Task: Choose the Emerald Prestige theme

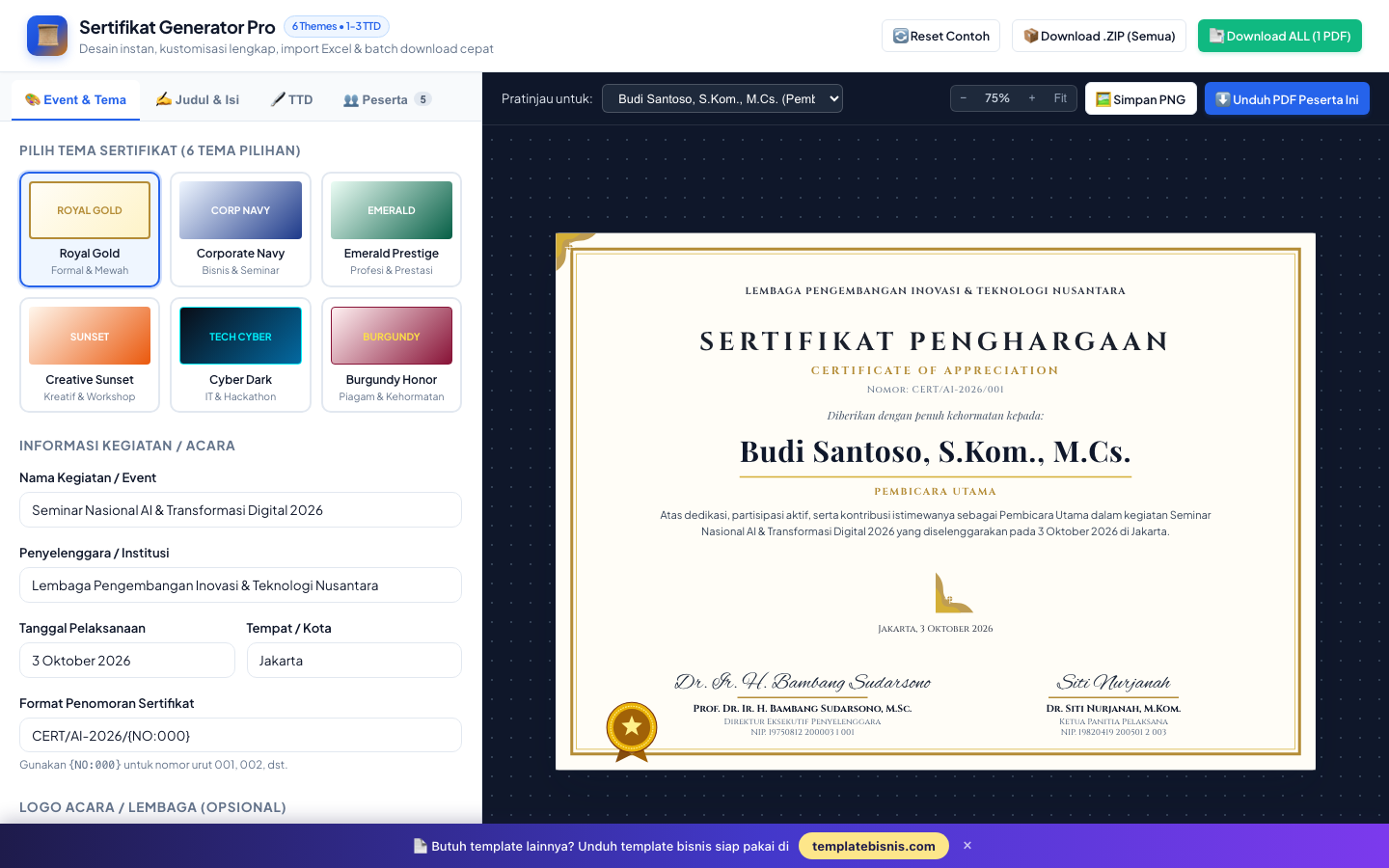Action: click(x=392, y=230)
